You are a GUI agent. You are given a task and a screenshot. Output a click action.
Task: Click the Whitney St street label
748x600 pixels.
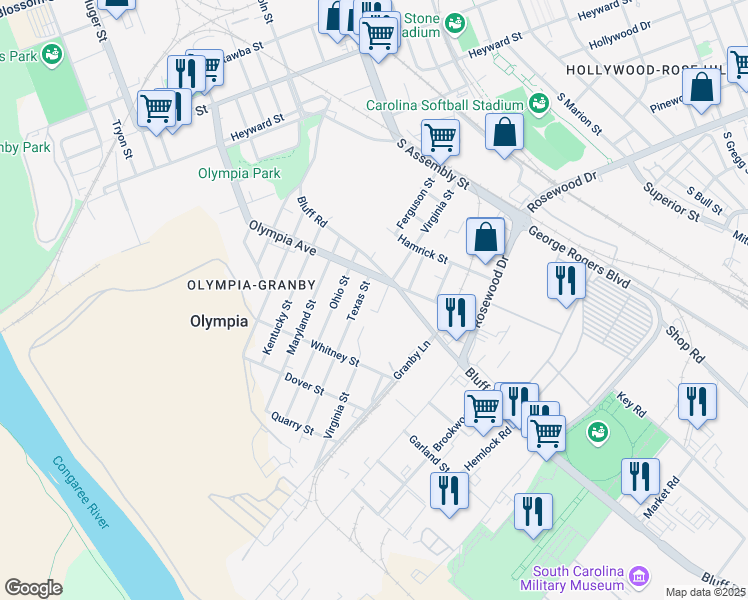(335, 353)
